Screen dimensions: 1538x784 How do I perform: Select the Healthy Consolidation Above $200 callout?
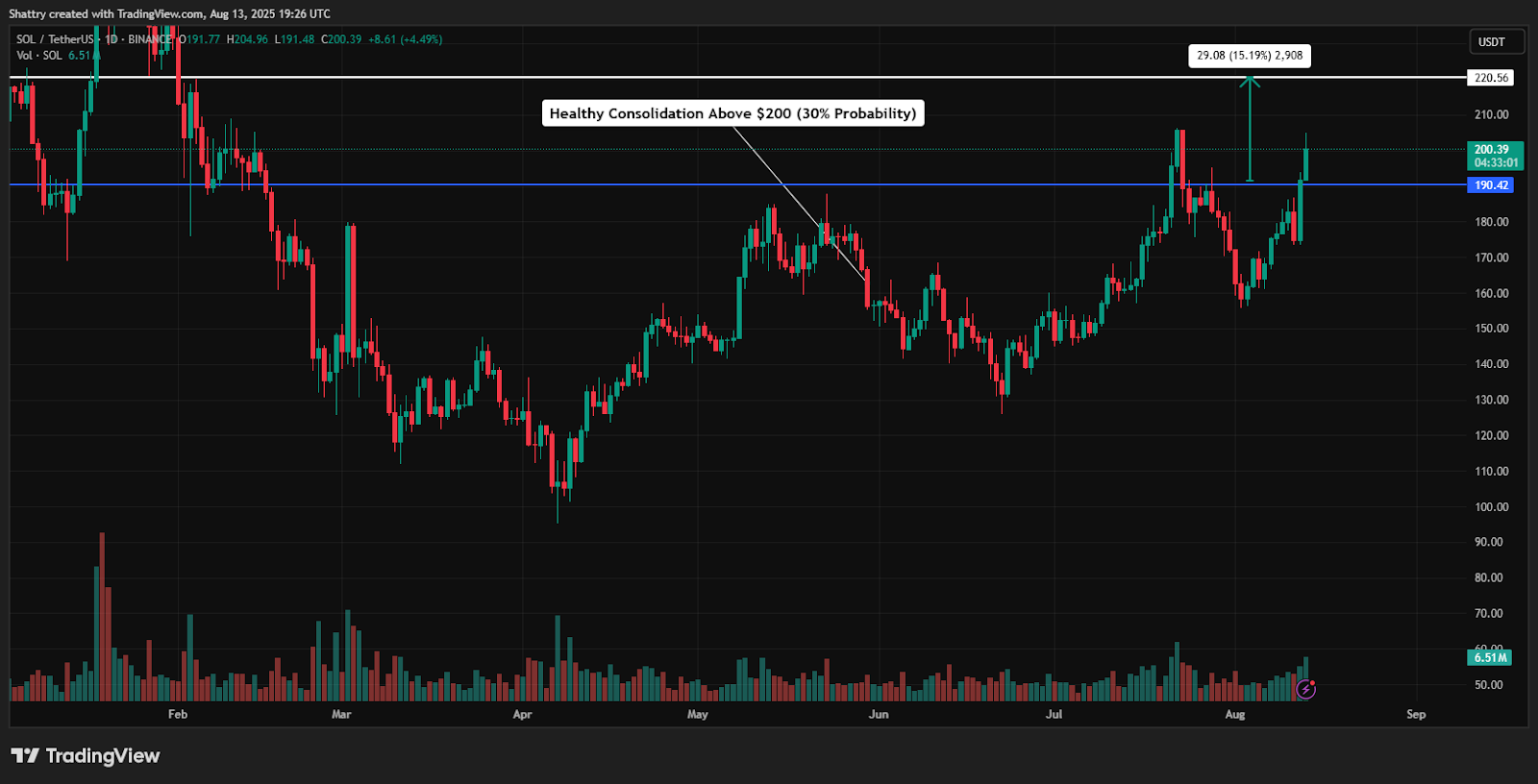[x=732, y=113]
